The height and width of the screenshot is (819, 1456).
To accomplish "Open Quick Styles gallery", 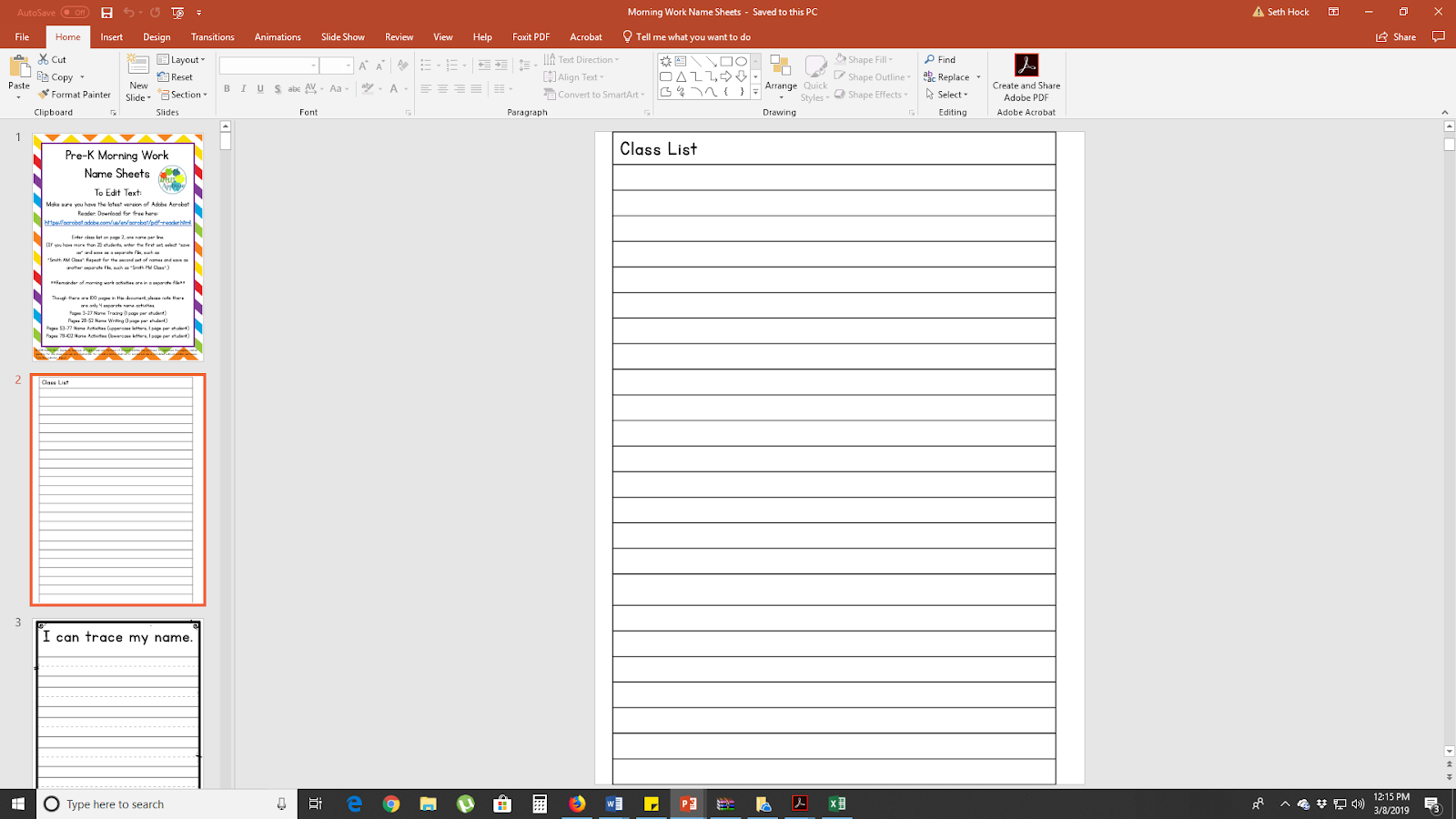I will 815,77.
